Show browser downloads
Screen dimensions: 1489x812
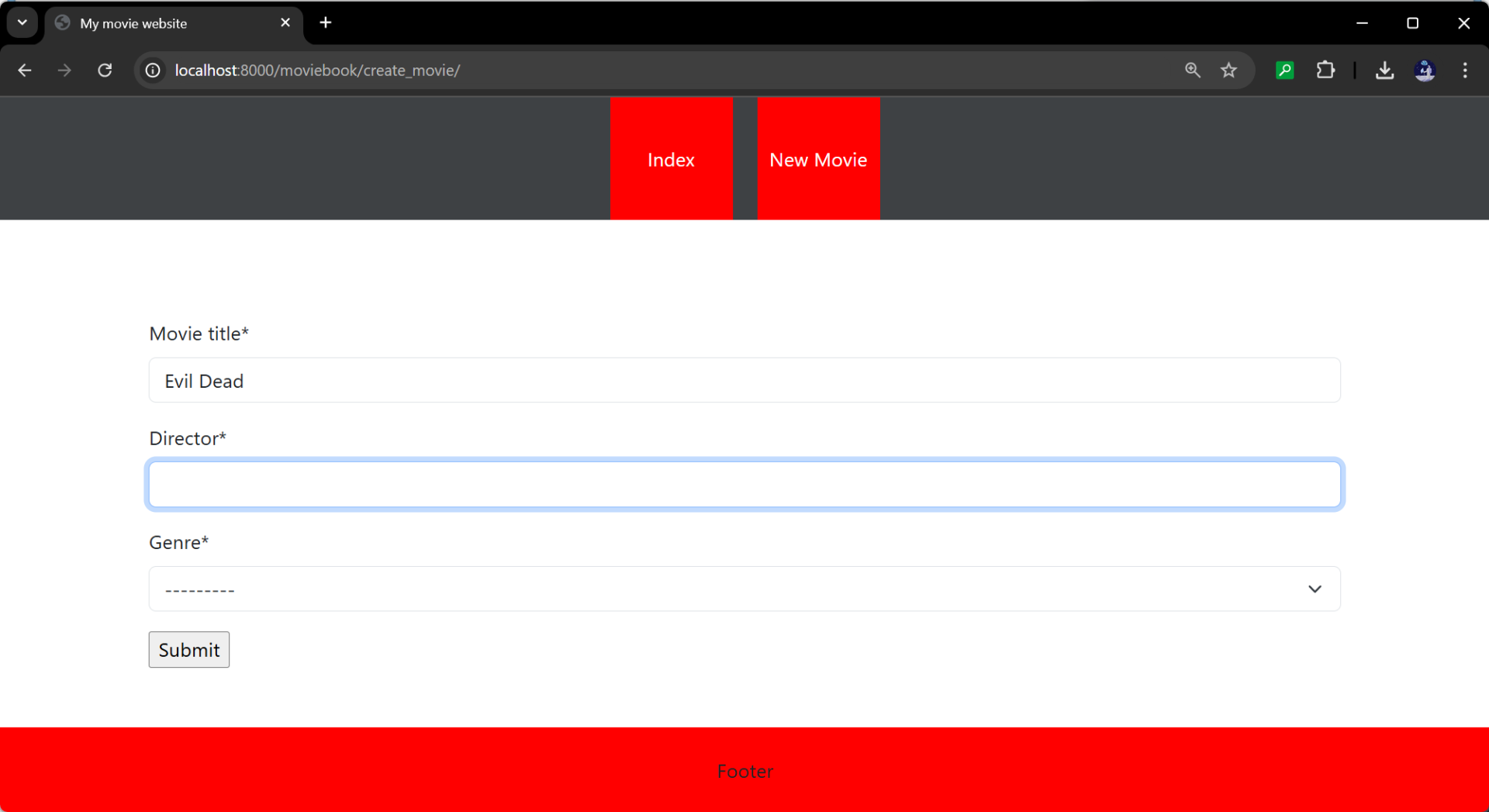click(1385, 71)
